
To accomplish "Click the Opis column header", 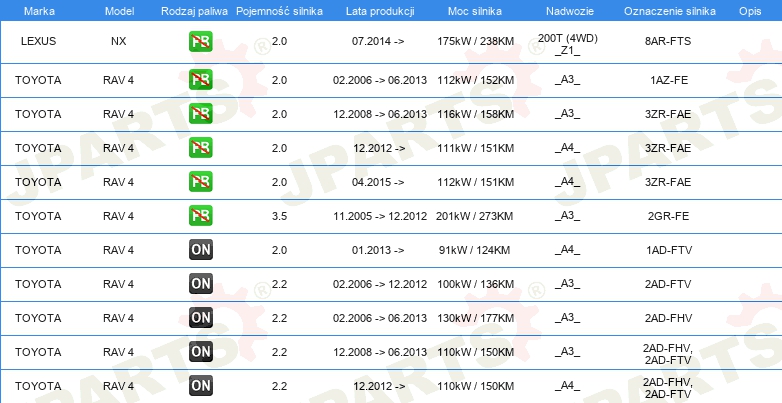I will (750, 11).
